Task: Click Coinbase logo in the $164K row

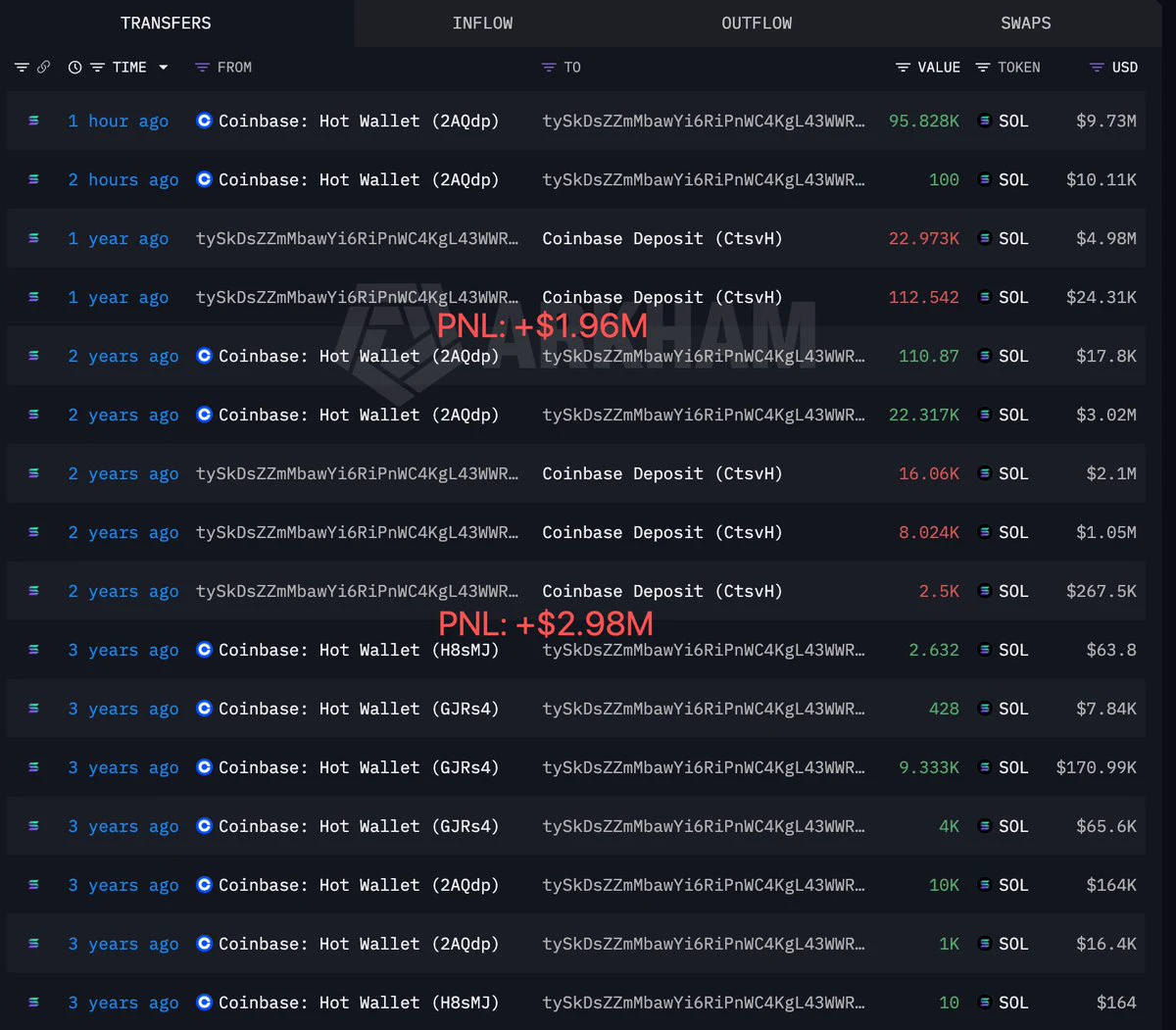Action: [204, 885]
